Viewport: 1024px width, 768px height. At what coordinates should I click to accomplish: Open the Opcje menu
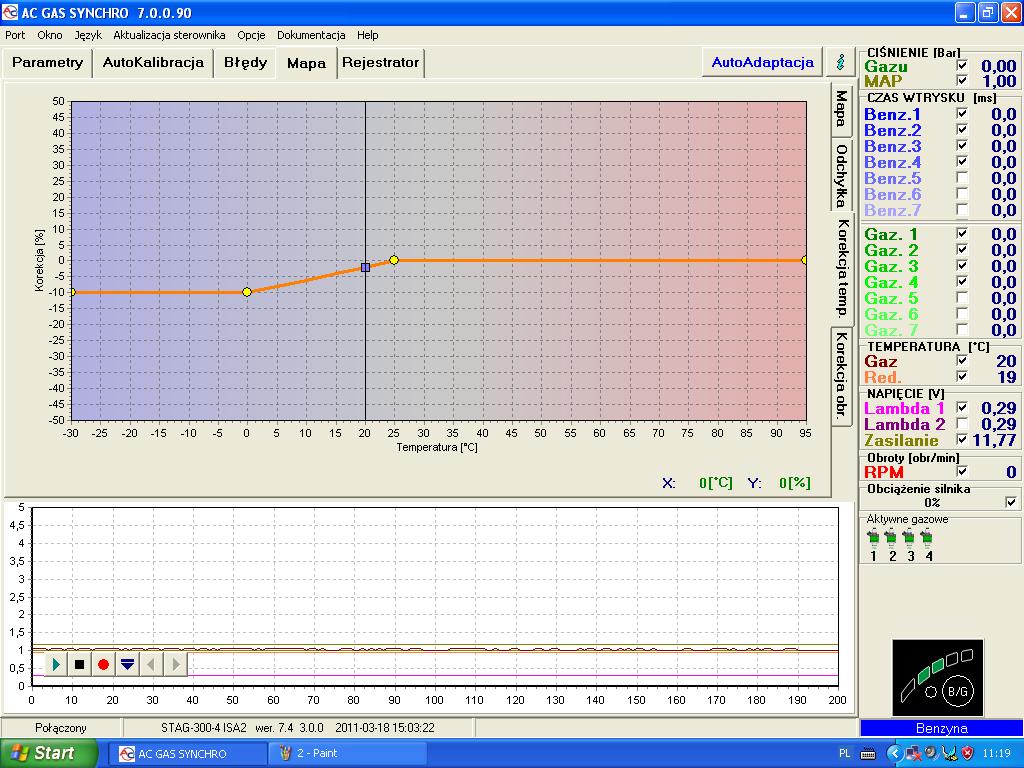[x=251, y=35]
